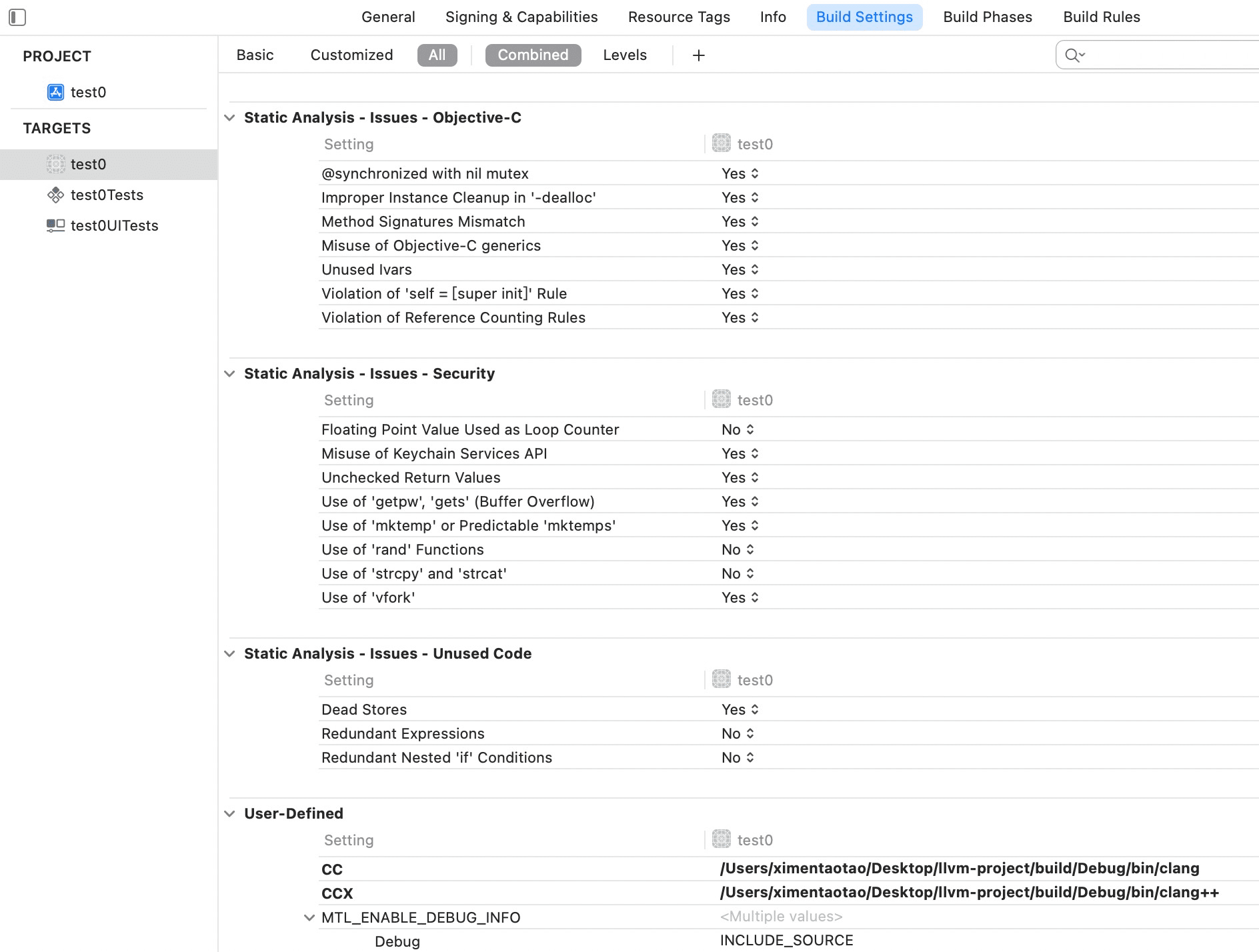Image resolution: width=1259 pixels, height=952 pixels.
Task: Click the INCLUDE_SOURCE value for Debug
Action: coord(787,940)
